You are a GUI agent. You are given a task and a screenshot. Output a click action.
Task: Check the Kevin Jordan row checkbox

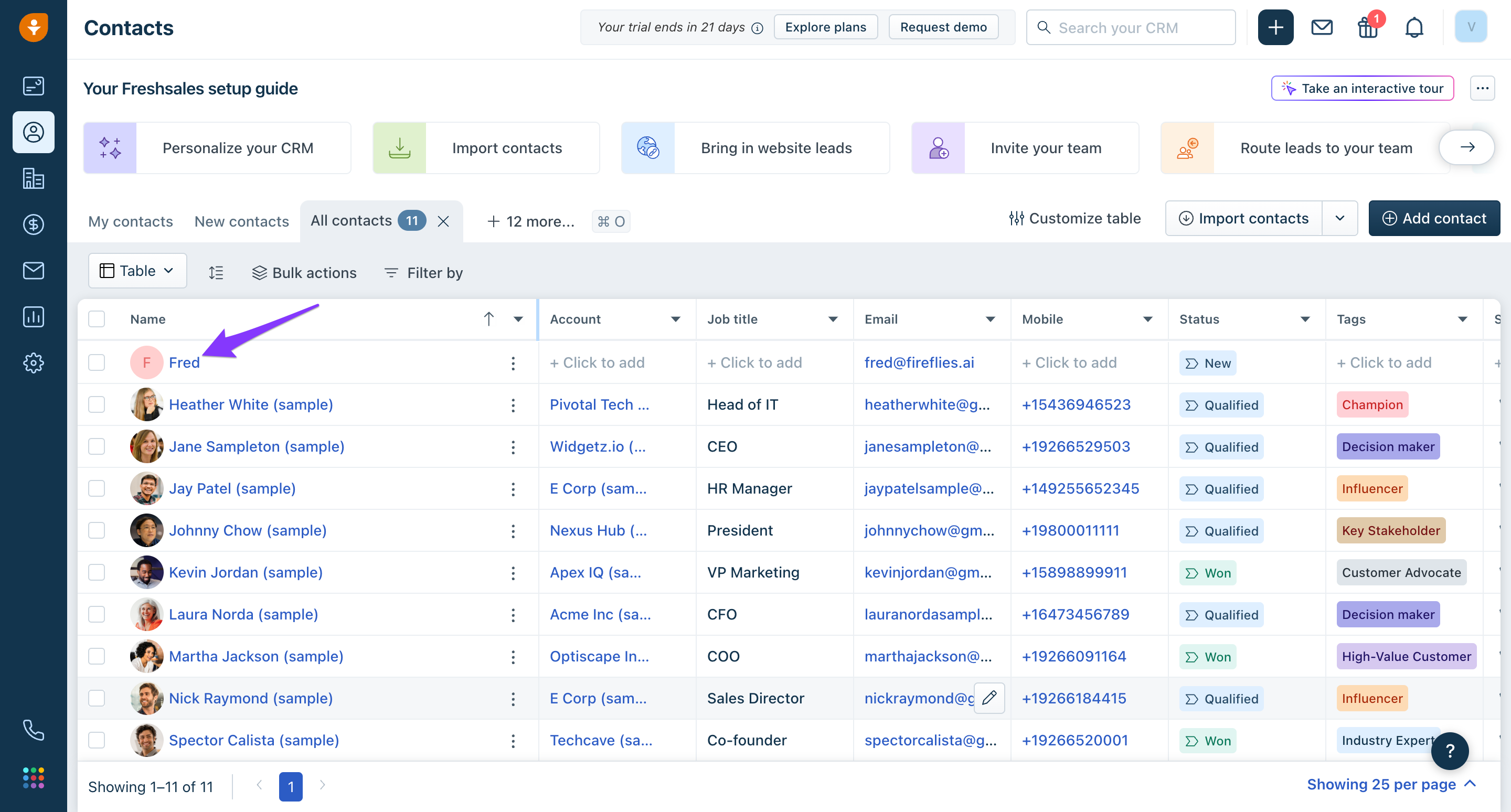click(x=97, y=572)
